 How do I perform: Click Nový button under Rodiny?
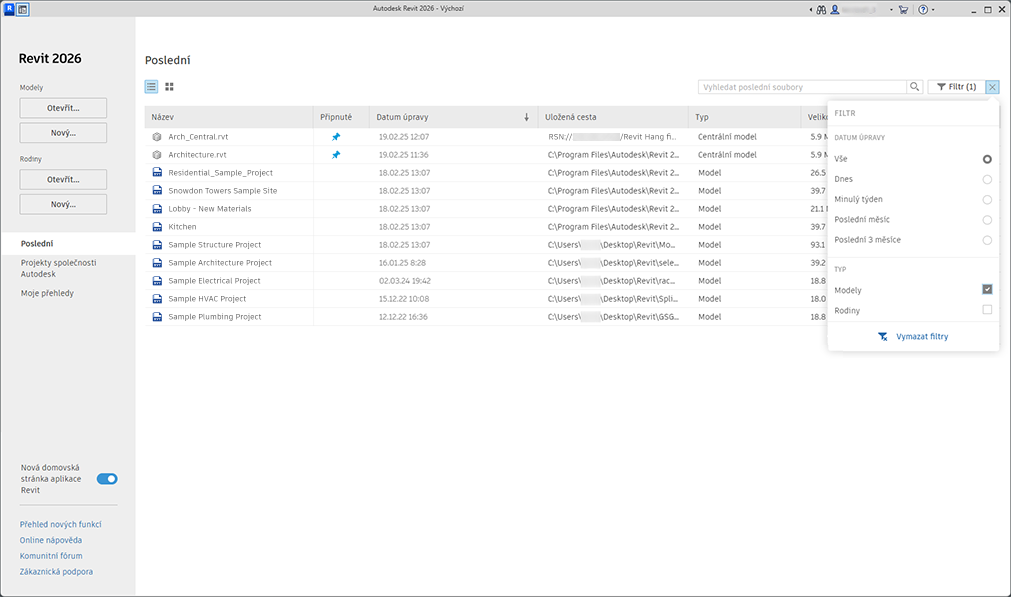[x=63, y=204]
